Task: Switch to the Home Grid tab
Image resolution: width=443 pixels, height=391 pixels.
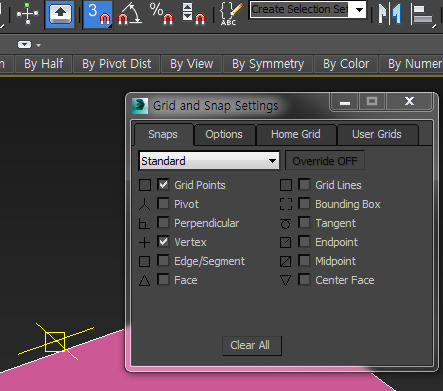Action: (296, 134)
